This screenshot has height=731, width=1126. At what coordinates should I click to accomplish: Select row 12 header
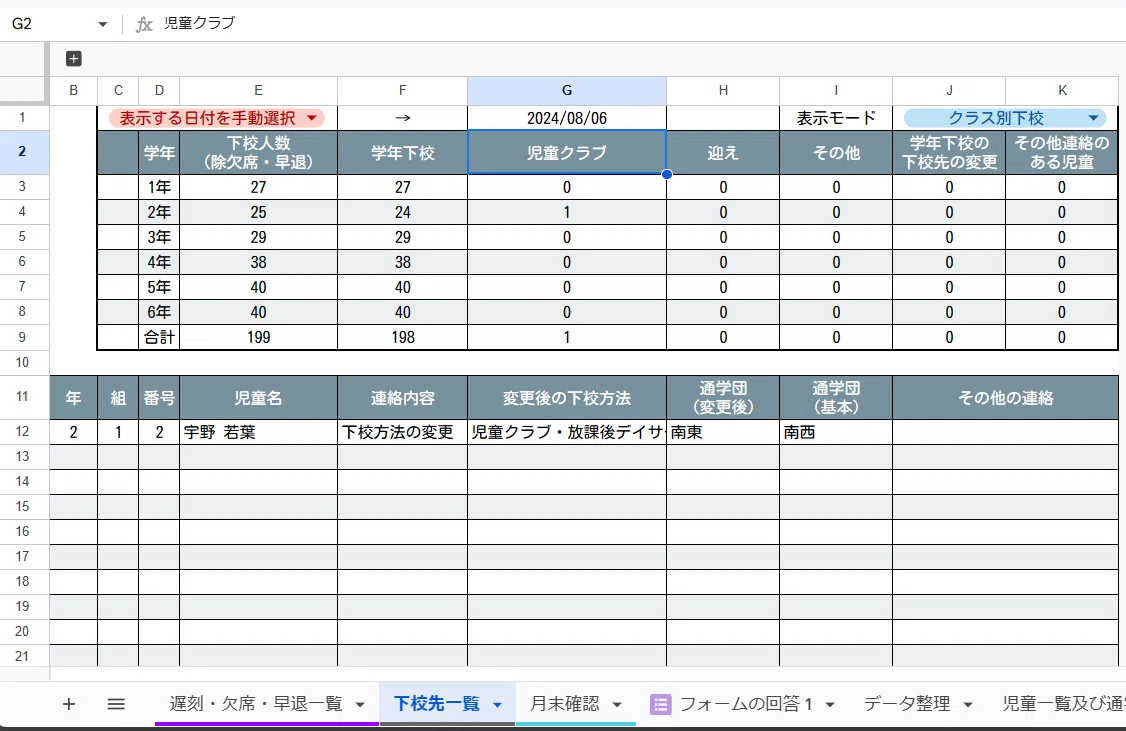22,432
